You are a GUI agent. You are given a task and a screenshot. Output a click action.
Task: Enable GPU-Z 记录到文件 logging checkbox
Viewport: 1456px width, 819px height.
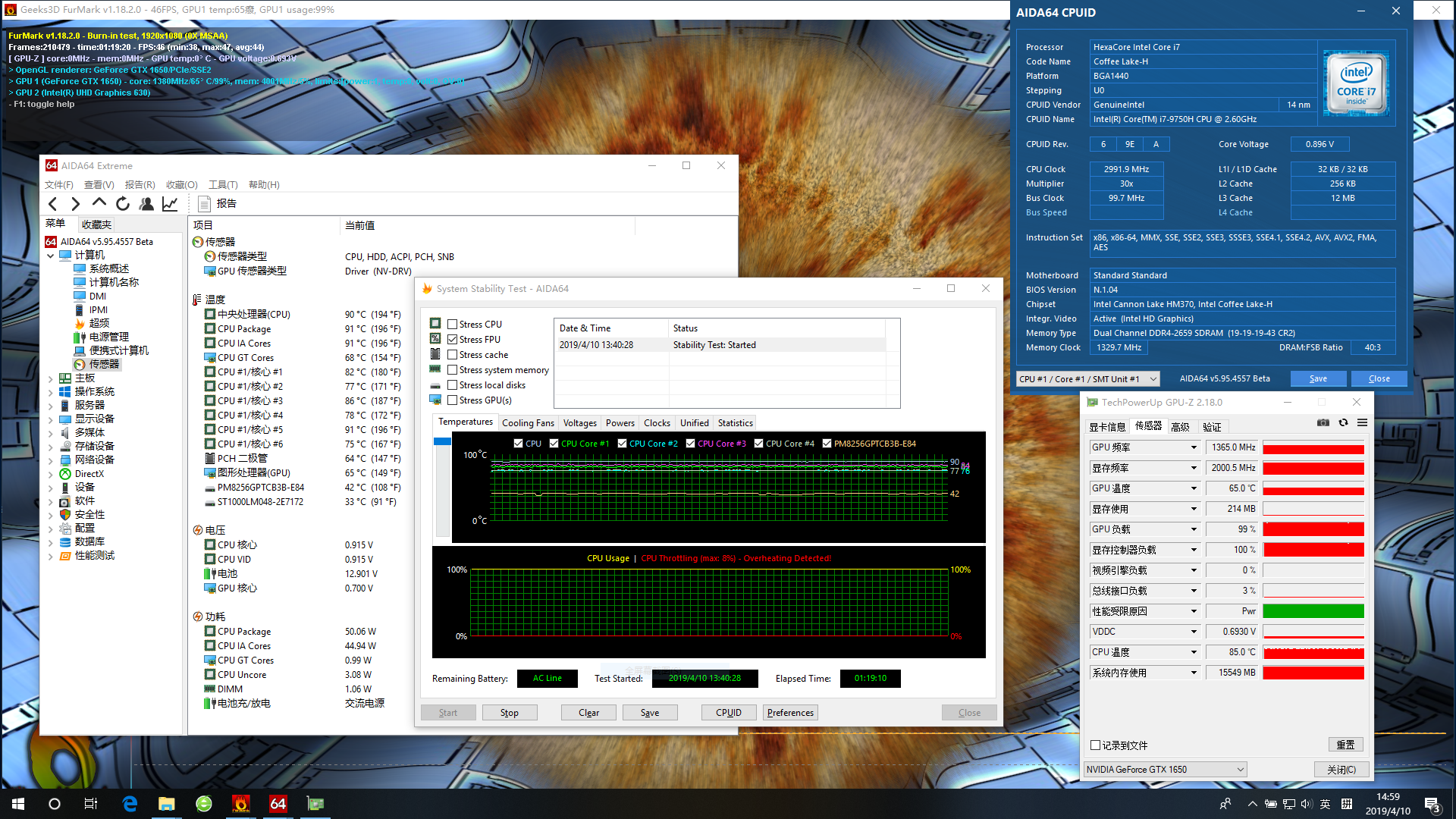point(1095,745)
